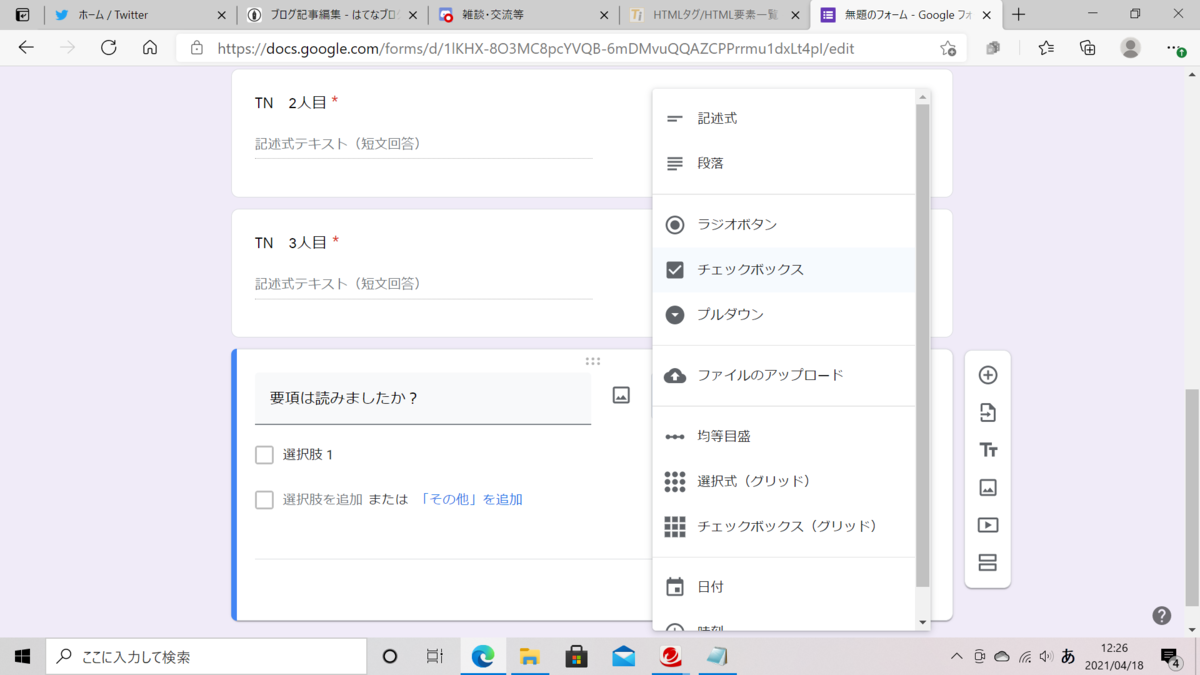The height and width of the screenshot is (675, 1200).
Task: Select the add title and description icon
Action: 988,450
